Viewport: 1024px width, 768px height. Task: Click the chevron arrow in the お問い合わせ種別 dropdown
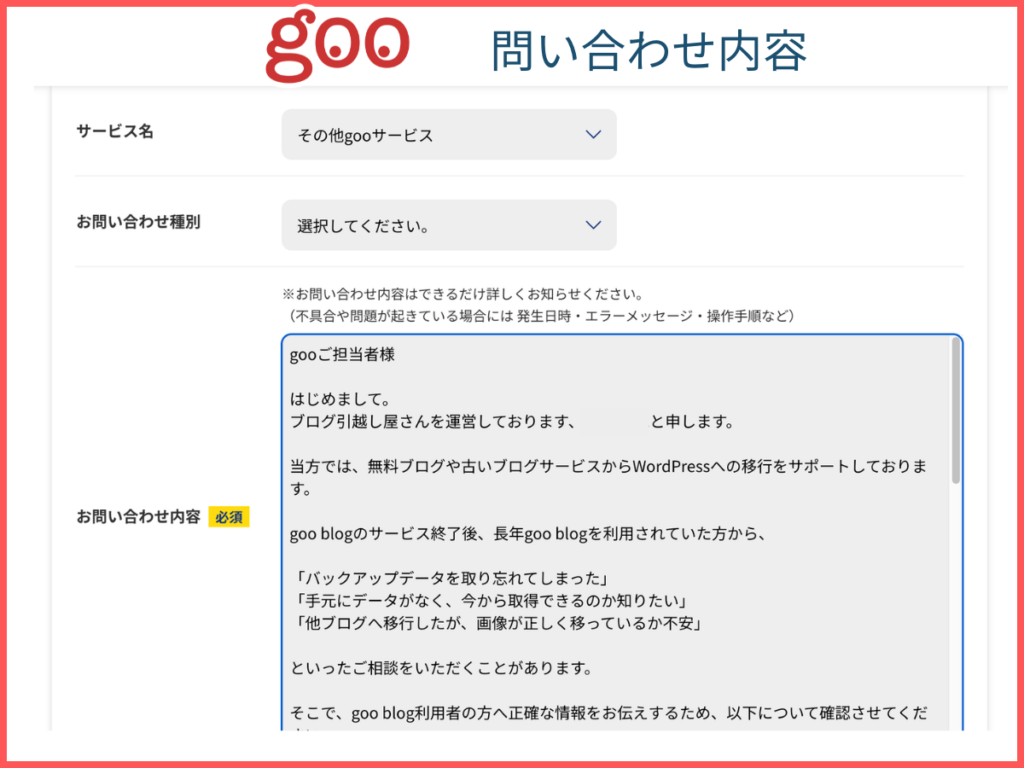click(x=593, y=225)
